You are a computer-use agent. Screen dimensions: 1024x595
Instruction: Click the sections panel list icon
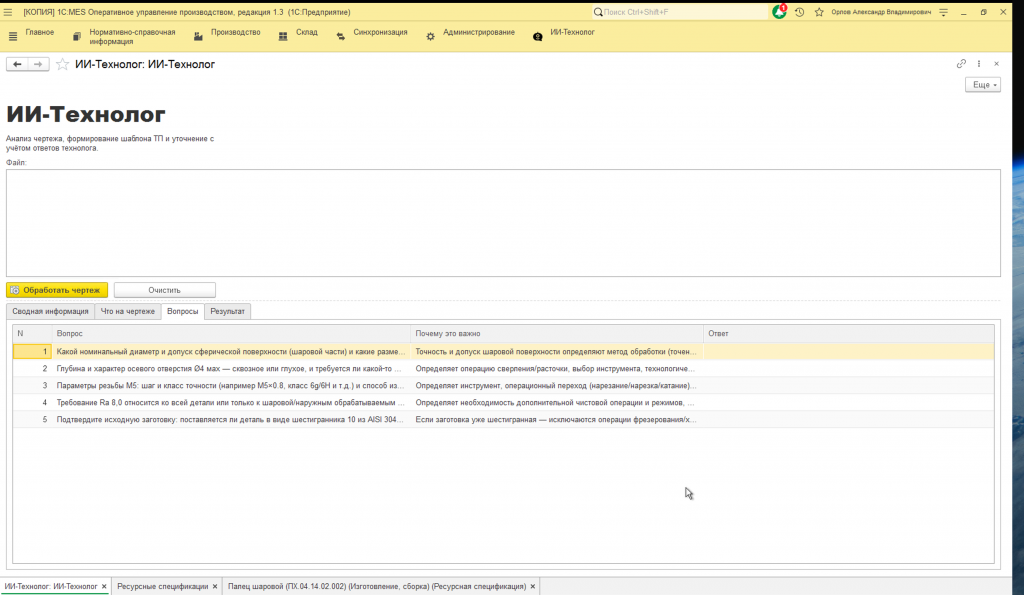tap(12, 37)
